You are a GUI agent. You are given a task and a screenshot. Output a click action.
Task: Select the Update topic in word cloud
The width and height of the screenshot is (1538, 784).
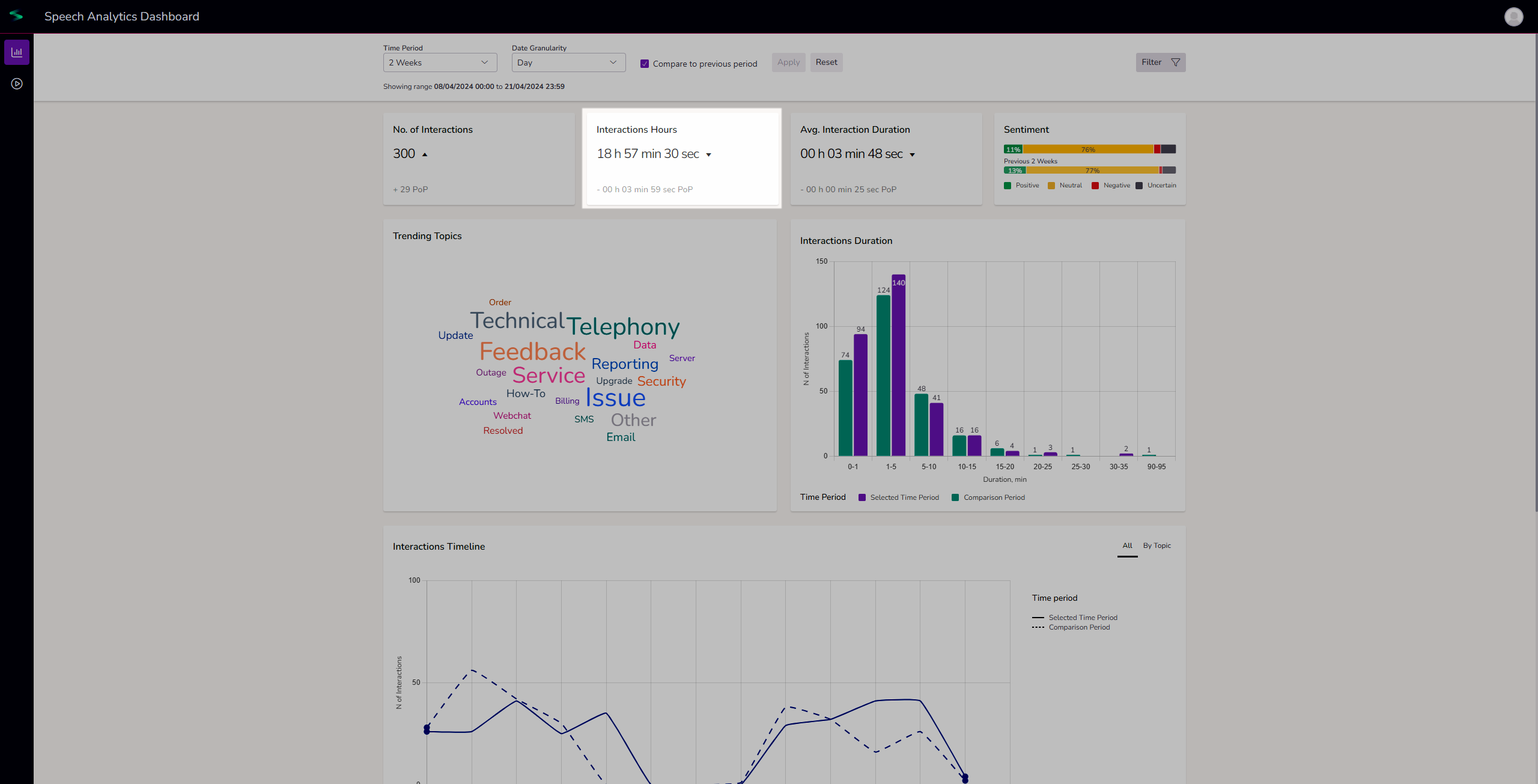(x=455, y=335)
